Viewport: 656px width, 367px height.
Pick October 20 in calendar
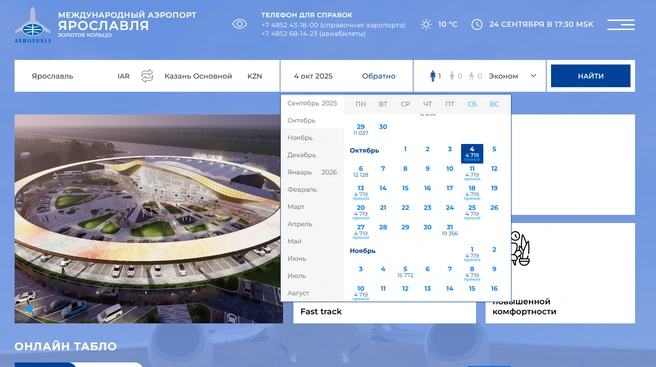(361, 211)
